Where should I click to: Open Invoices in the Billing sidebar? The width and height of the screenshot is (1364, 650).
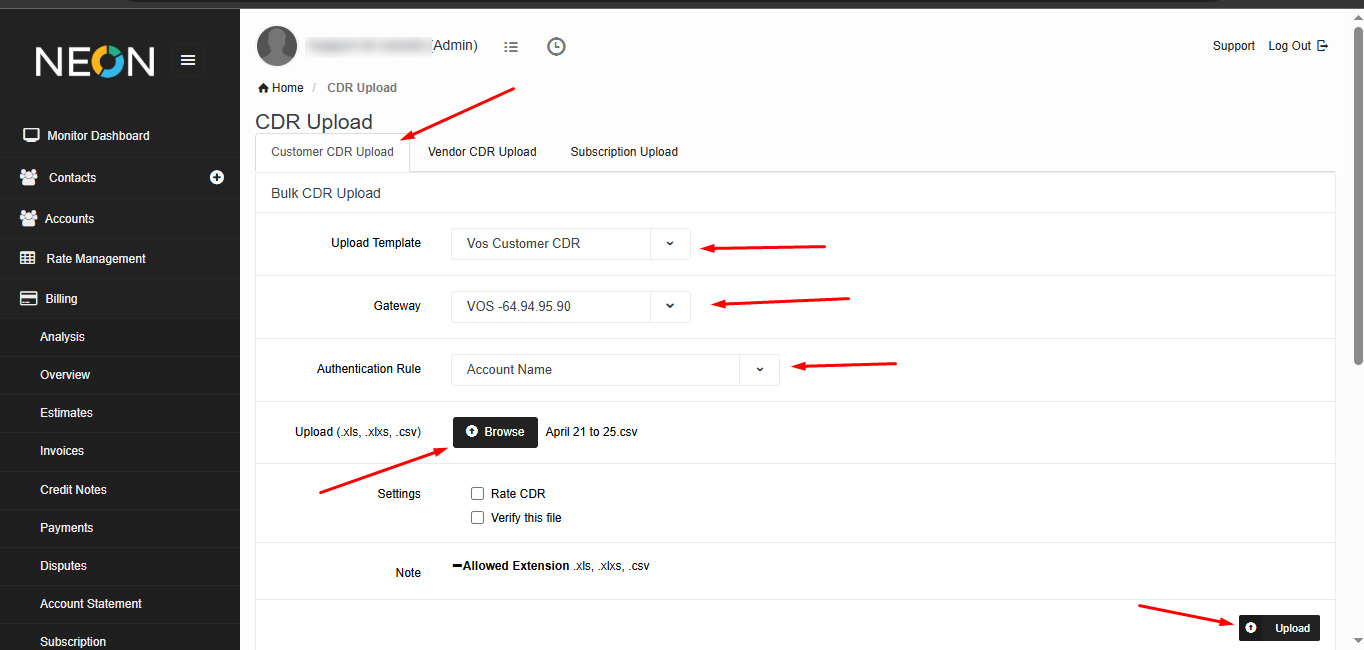[x=62, y=451]
